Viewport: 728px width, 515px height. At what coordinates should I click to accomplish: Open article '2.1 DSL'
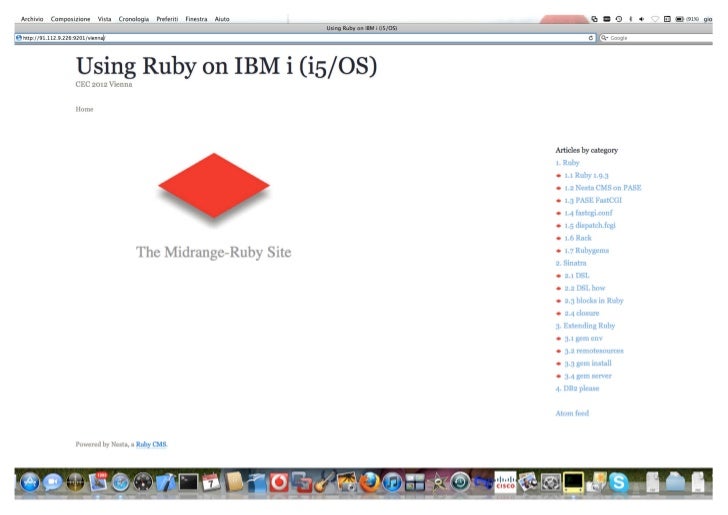point(577,275)
